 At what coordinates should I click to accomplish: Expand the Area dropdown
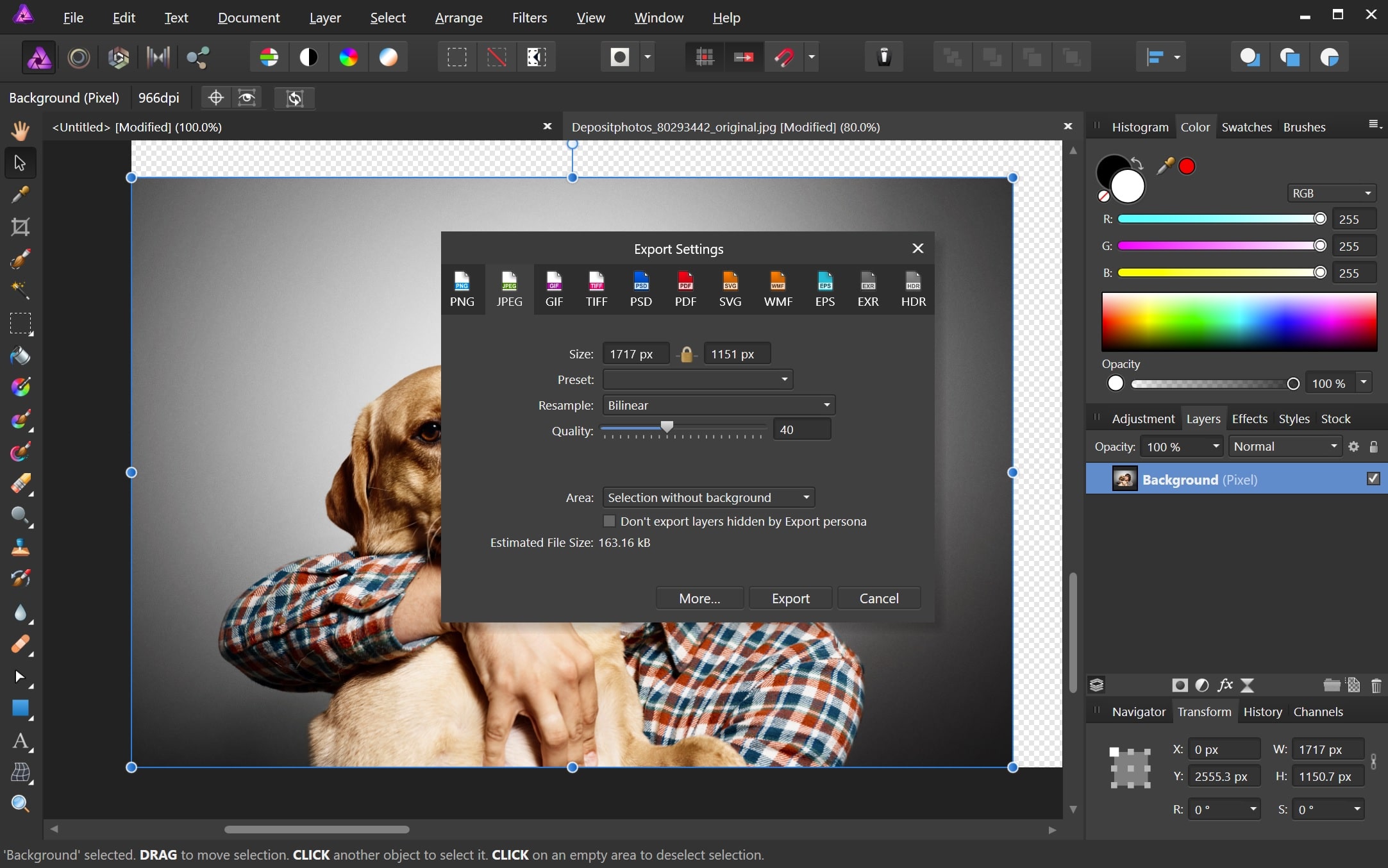(807, 497)
